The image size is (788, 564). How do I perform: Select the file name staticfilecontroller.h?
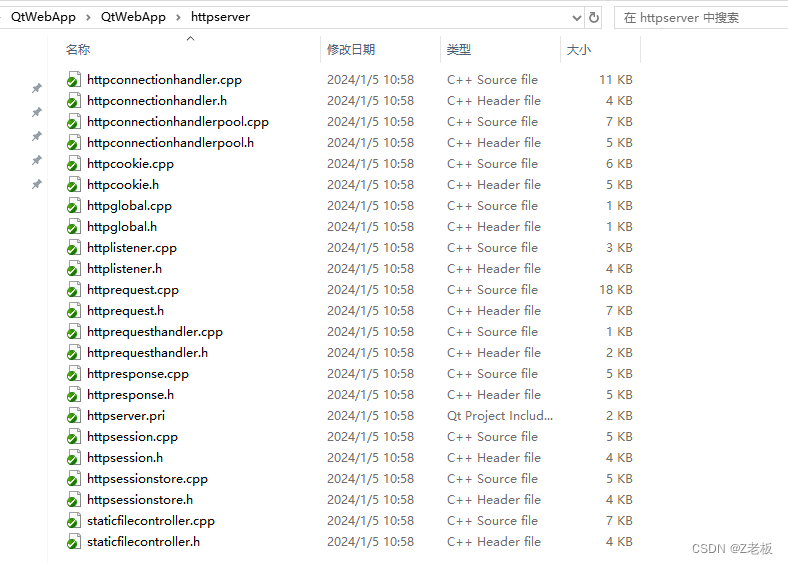[143, 542]
